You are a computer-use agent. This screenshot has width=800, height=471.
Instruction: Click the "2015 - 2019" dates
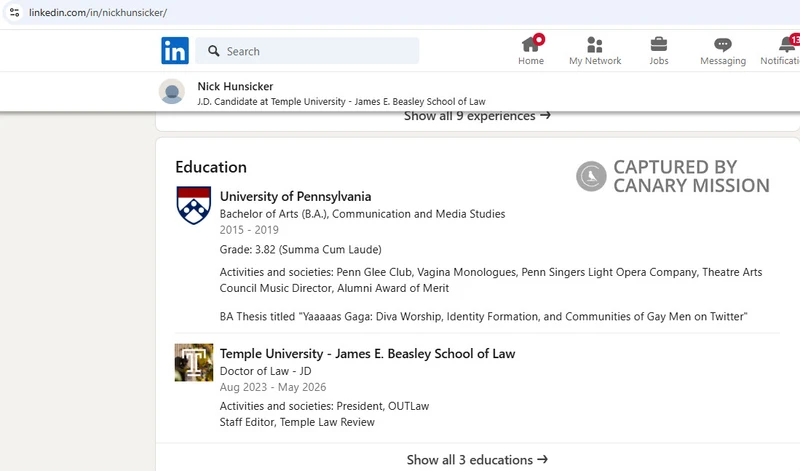pos(249,230)
